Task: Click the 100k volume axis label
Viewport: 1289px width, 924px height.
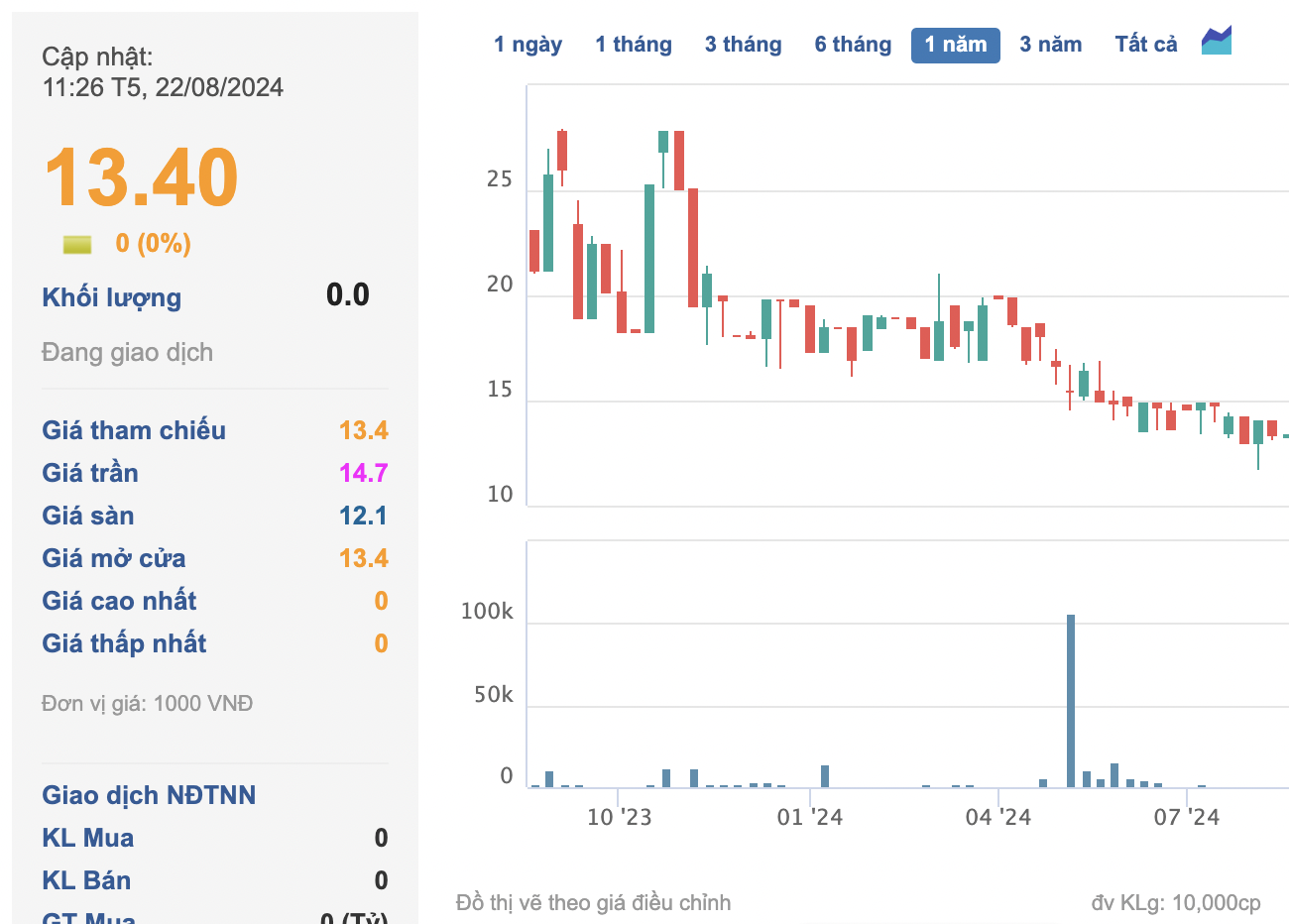Action: tap(487, 612)
